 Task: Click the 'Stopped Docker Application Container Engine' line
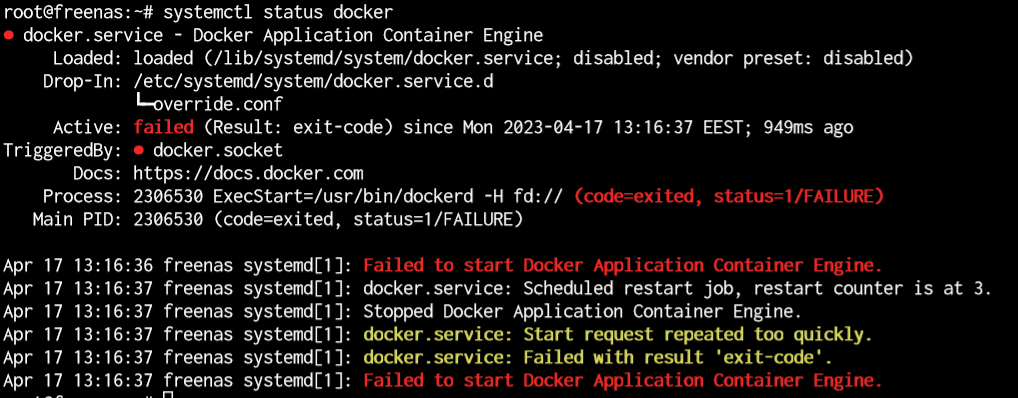tap(582, 312)
